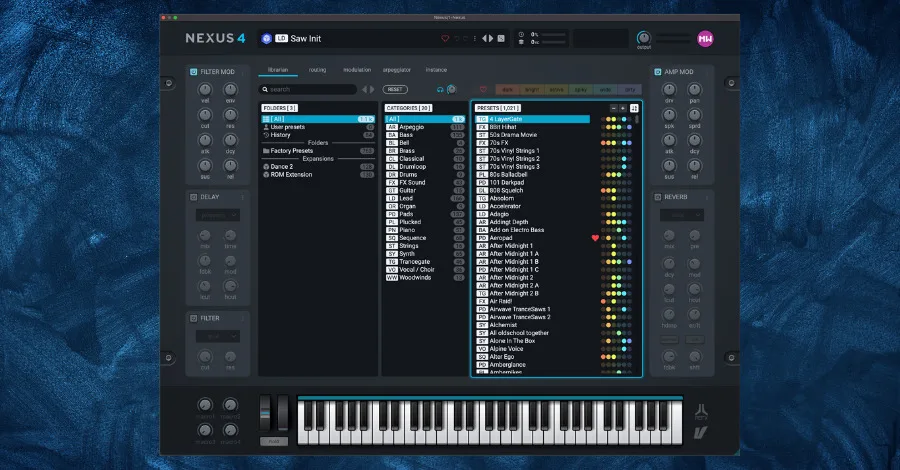Click the heart next to Aeropad

595,238
